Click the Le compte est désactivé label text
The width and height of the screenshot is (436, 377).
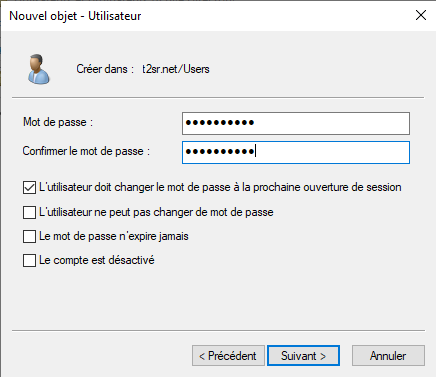(x=97, y=260)
